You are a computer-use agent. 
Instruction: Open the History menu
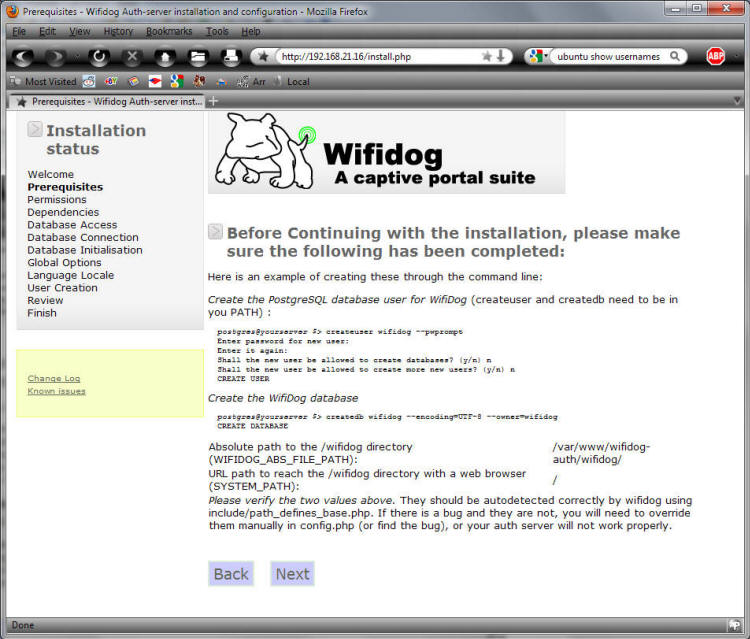[118, 32]
